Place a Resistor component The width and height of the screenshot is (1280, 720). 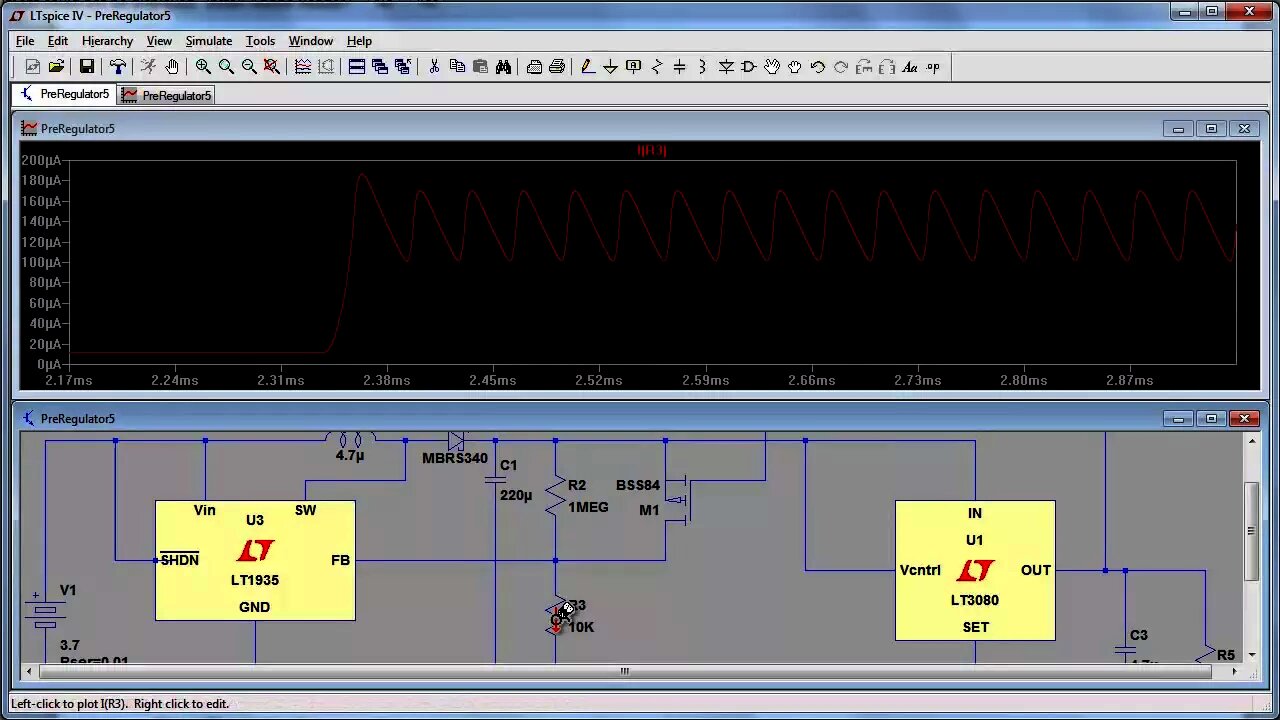pyautogui.click(x=656, y=67)
